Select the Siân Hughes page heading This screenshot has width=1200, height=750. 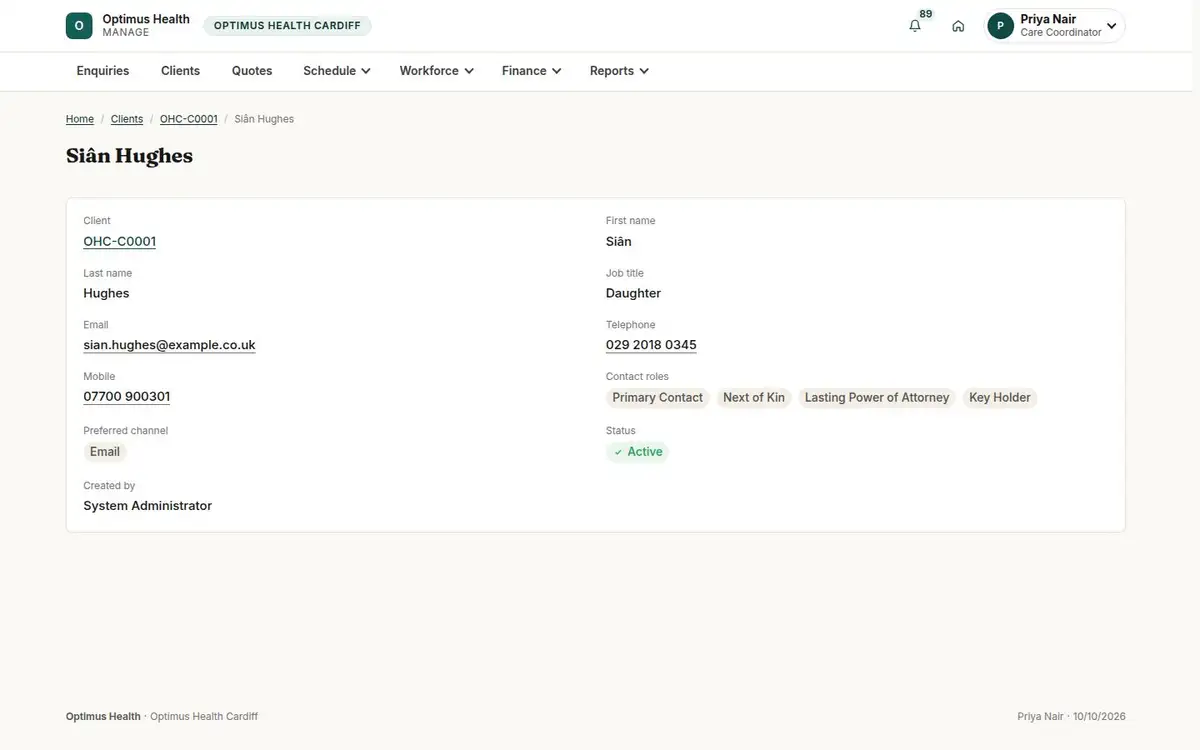(x=130, y=156)
